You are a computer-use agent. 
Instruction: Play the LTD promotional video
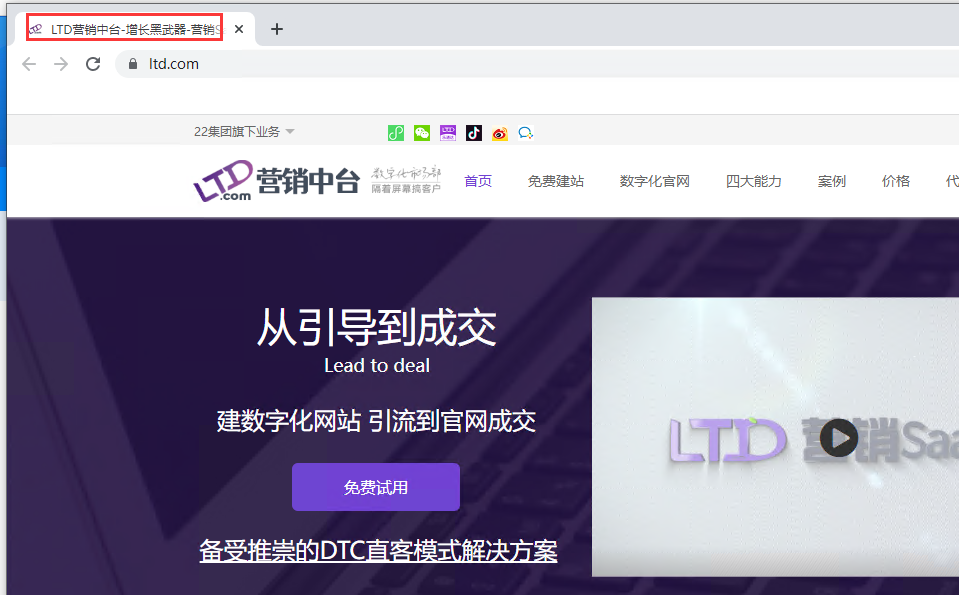[838, 437]
